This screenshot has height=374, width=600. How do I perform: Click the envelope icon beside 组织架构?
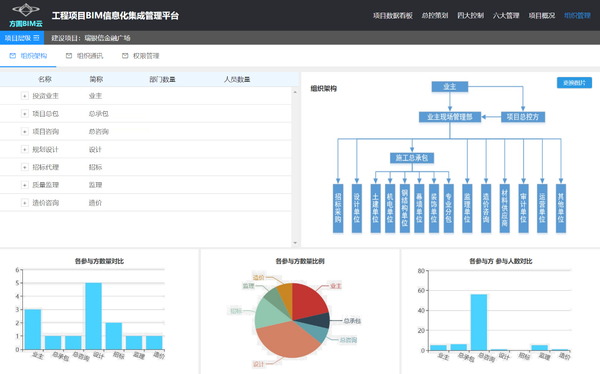(13, 56)
